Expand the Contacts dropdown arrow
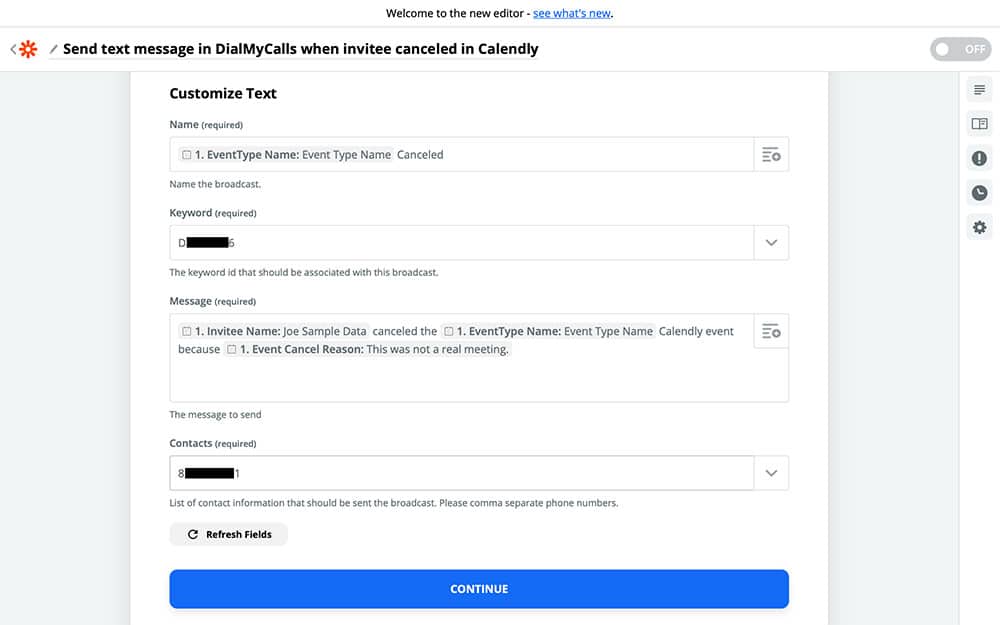Image resolution: width=1000 pixels, height=625 pixels. pos(771,473)
